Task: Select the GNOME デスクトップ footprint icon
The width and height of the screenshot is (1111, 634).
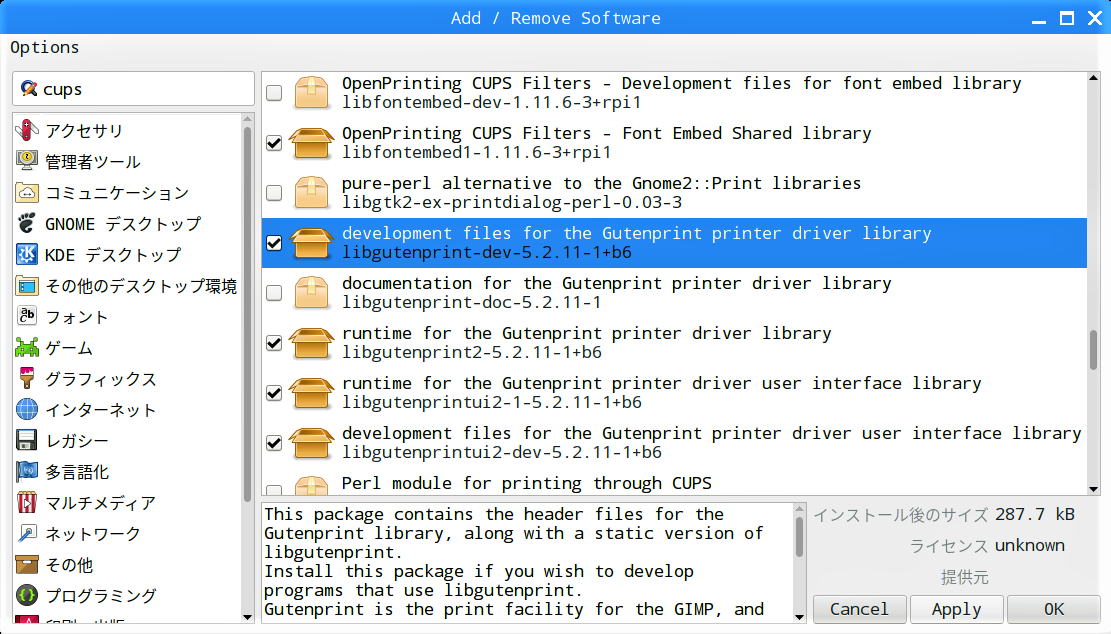Action: click(27, 224)
